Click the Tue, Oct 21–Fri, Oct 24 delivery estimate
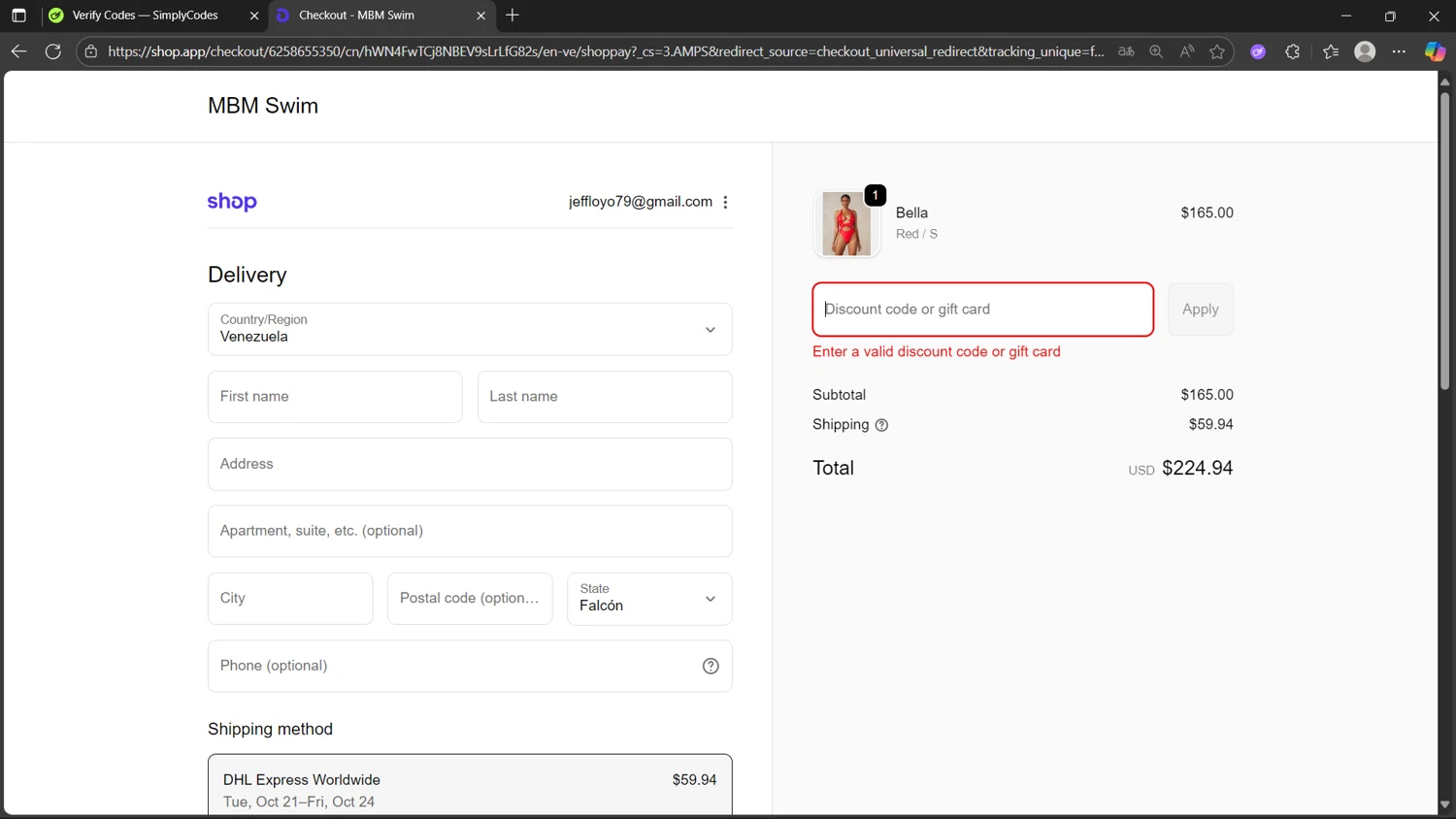Viewport: 1456px width, 819px height. (299, 802)
